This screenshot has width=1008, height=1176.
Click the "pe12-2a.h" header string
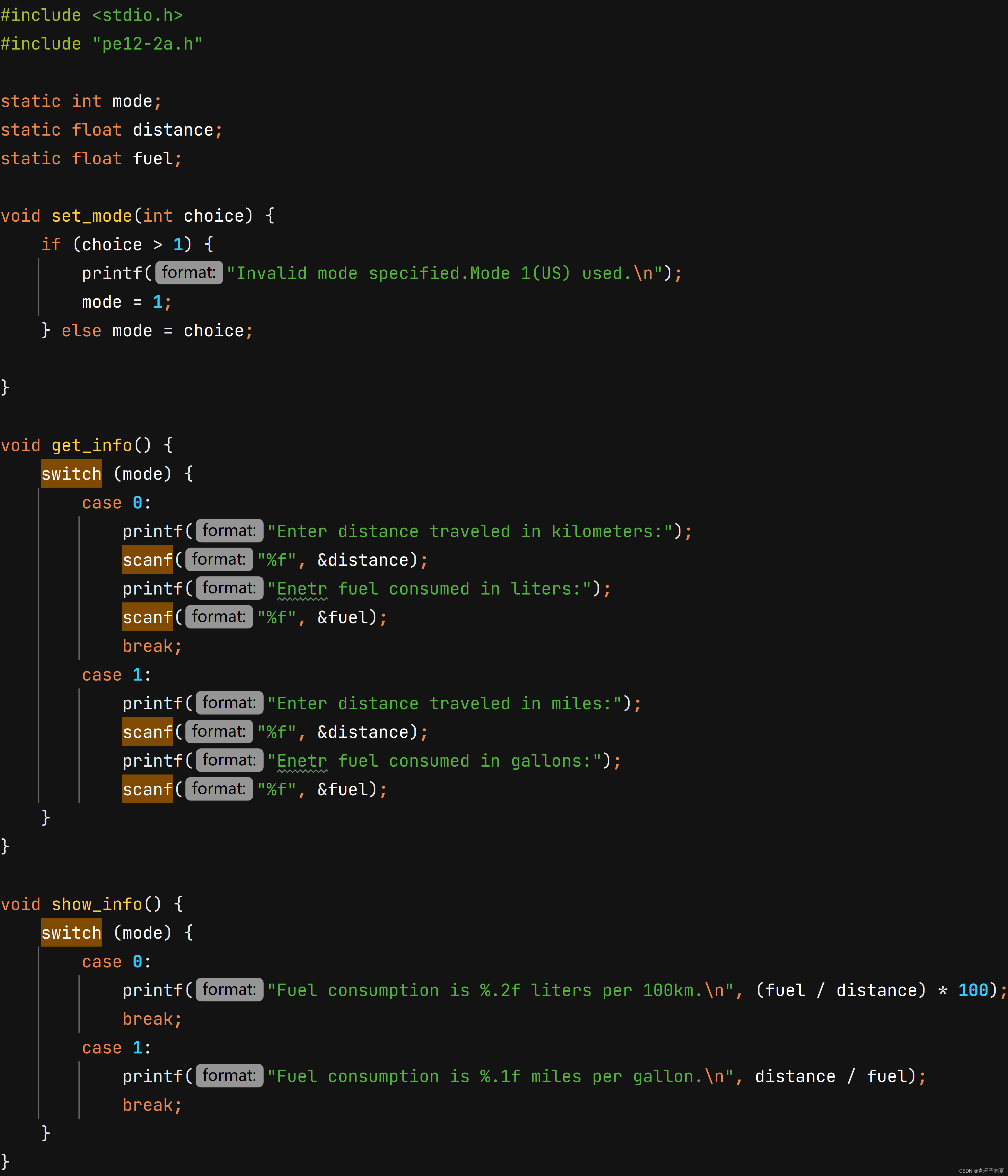tap(147, 44)
